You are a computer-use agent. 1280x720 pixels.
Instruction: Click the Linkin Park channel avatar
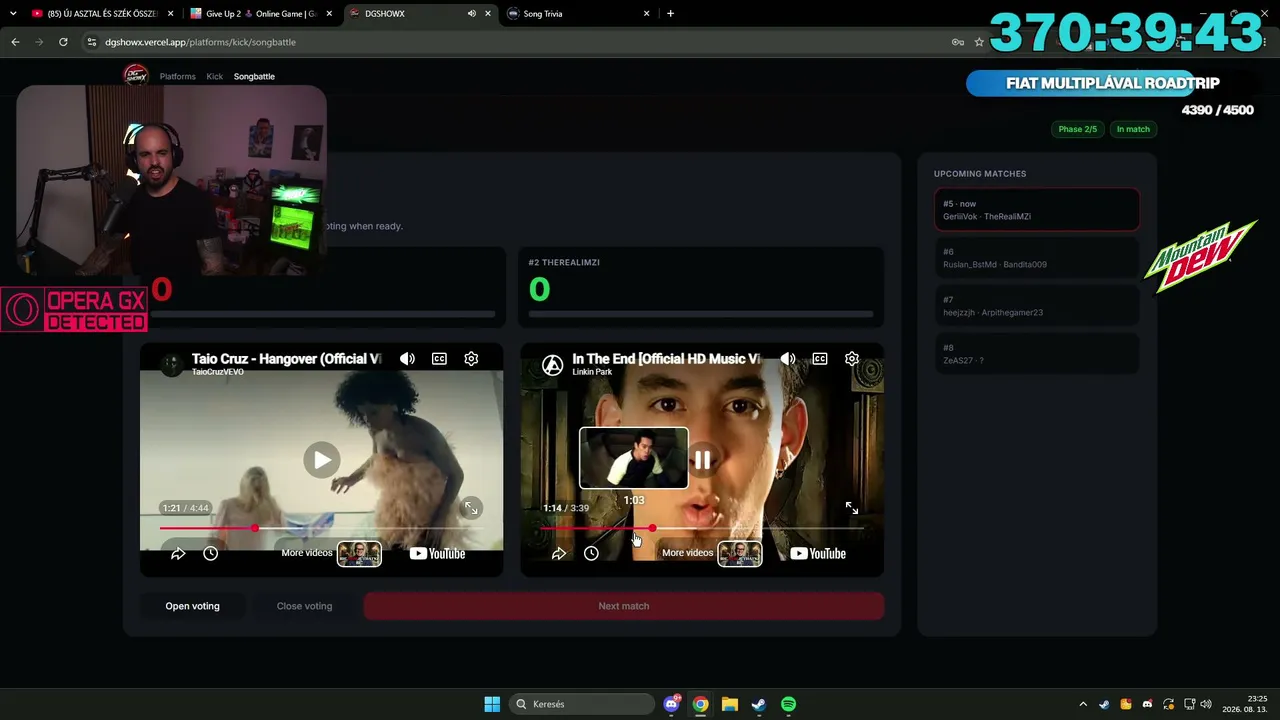[x=552, y=364]
